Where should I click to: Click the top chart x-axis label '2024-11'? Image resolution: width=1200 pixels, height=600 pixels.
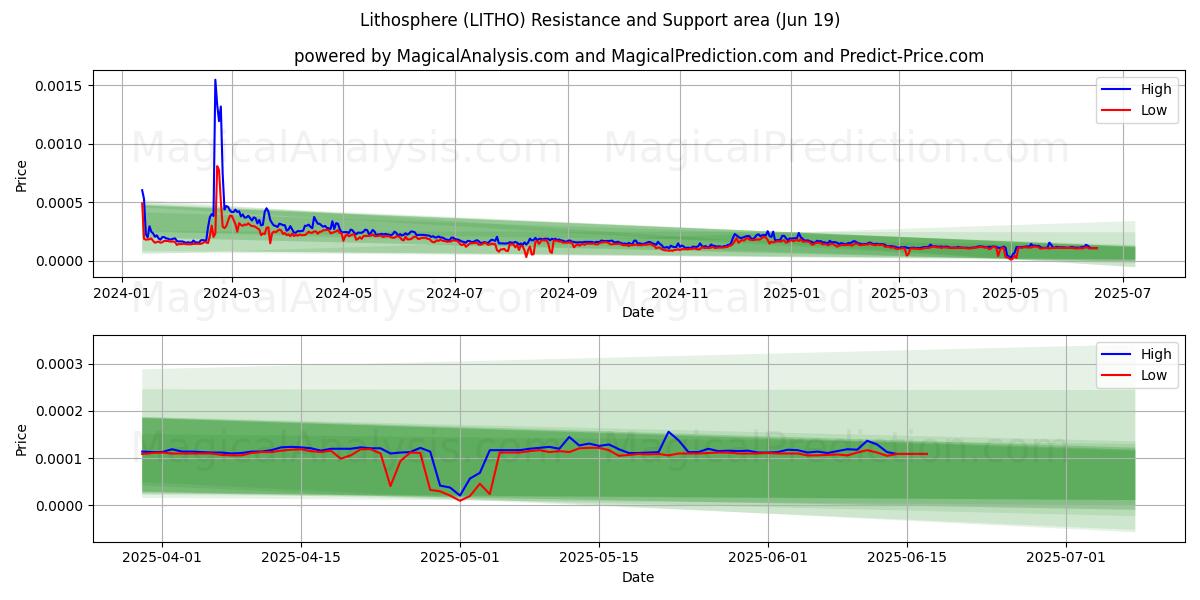point(680,294)
